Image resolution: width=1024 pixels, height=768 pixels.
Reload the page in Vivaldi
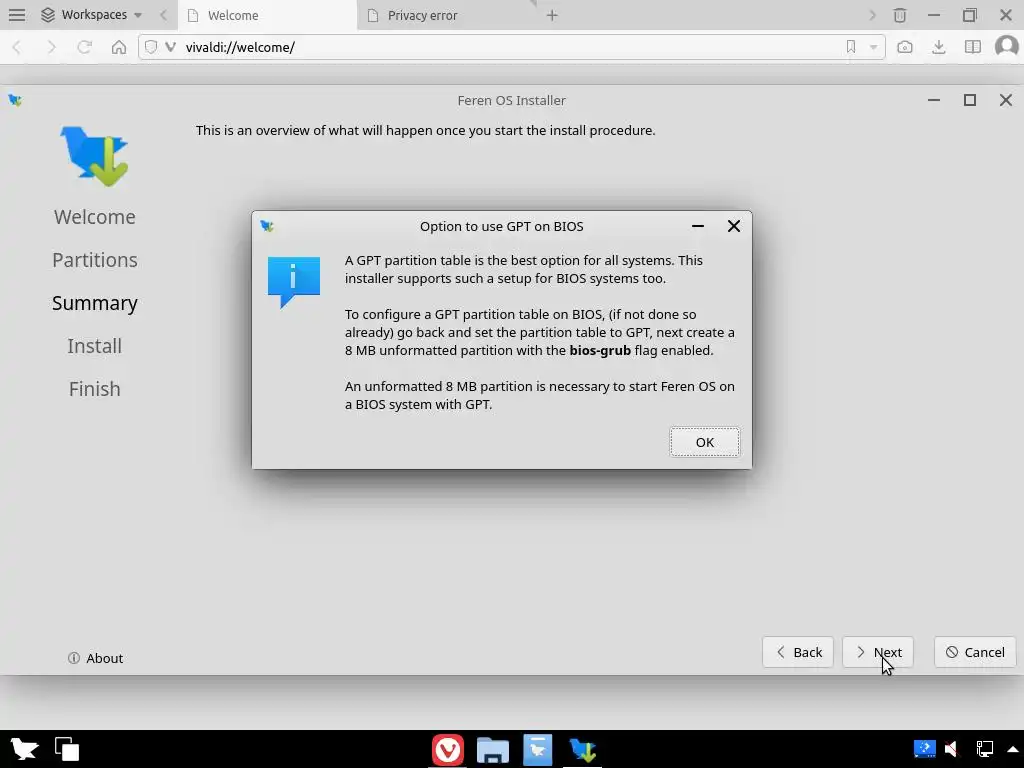click(85, 47)
